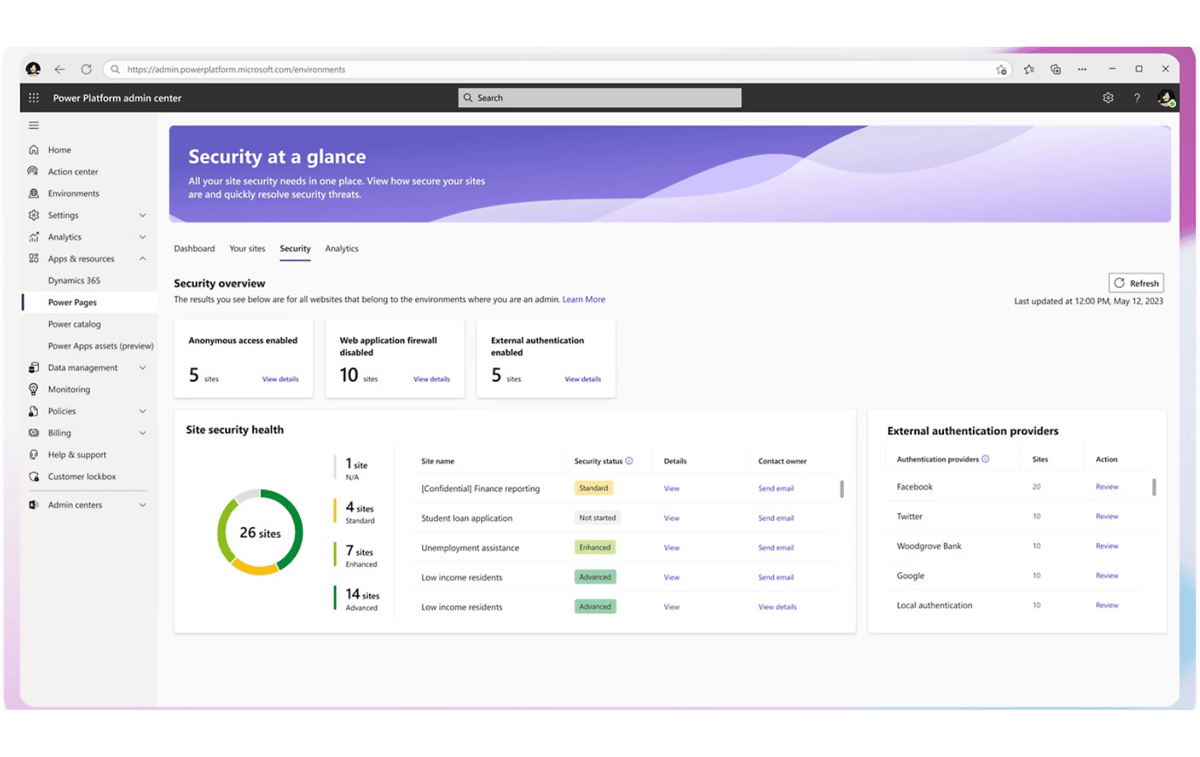Screen dimensions: 1200x757
Task: Open the browser favorites list icon
Action: pos(1029,69)
